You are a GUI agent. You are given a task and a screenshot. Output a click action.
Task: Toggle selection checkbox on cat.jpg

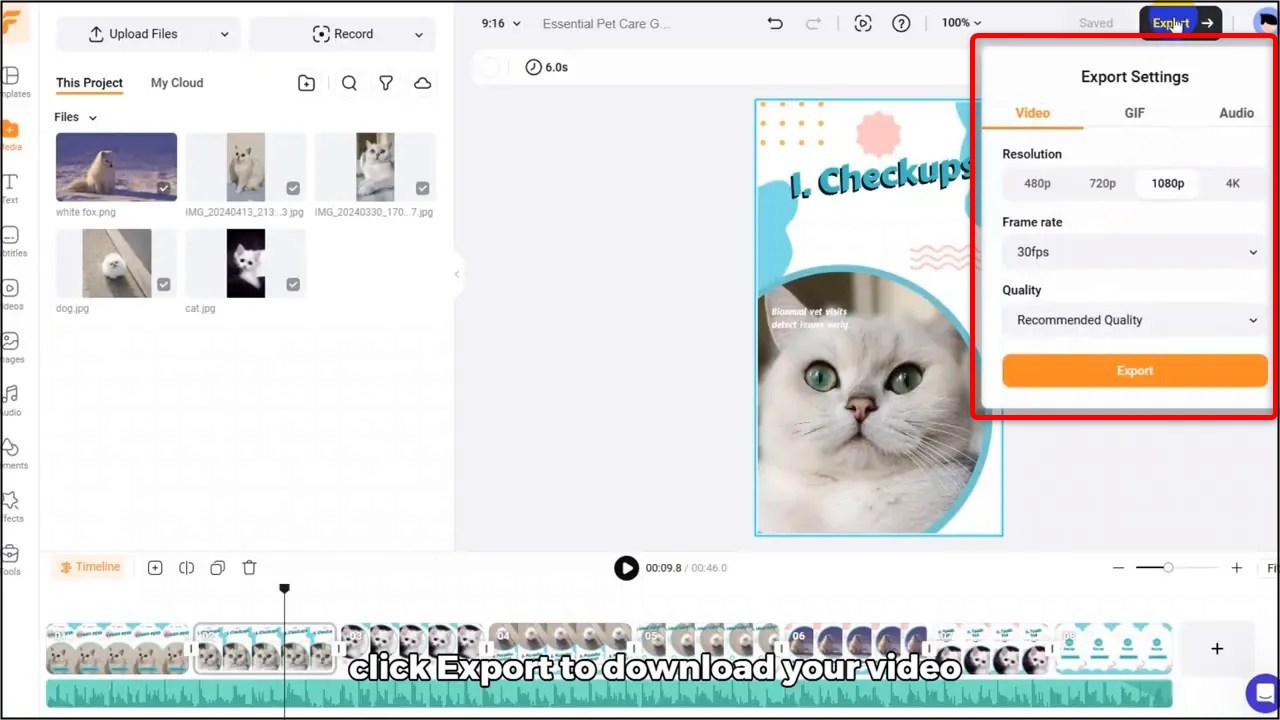pyautogui.click(x=292, y=283)
